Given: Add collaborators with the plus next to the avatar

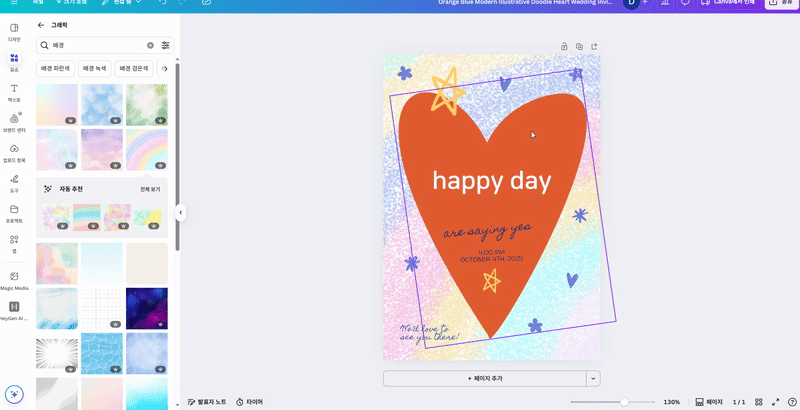Looking at the screenshot, I should [645, 3].
